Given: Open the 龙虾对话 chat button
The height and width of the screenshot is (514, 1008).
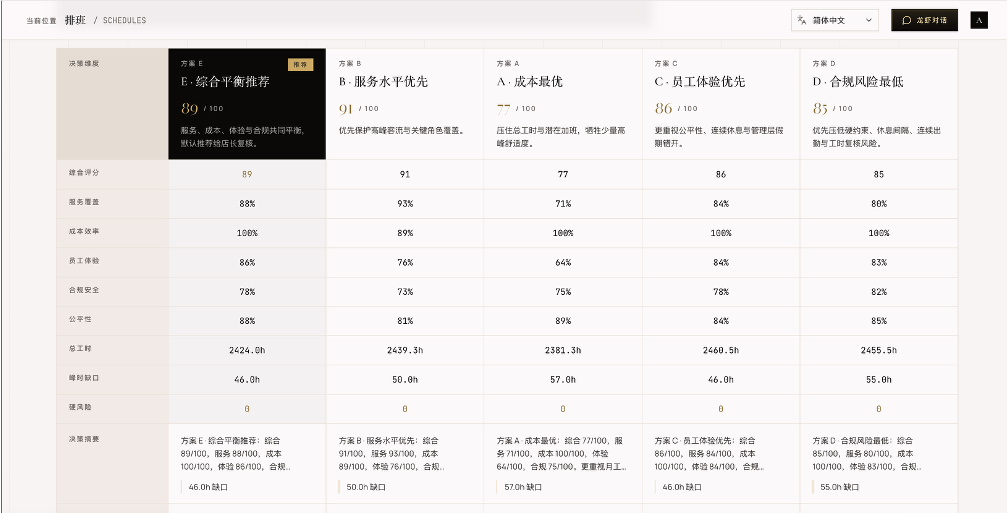Looking at the screenshot, I should pyautogui.click(x=924, y=20).
